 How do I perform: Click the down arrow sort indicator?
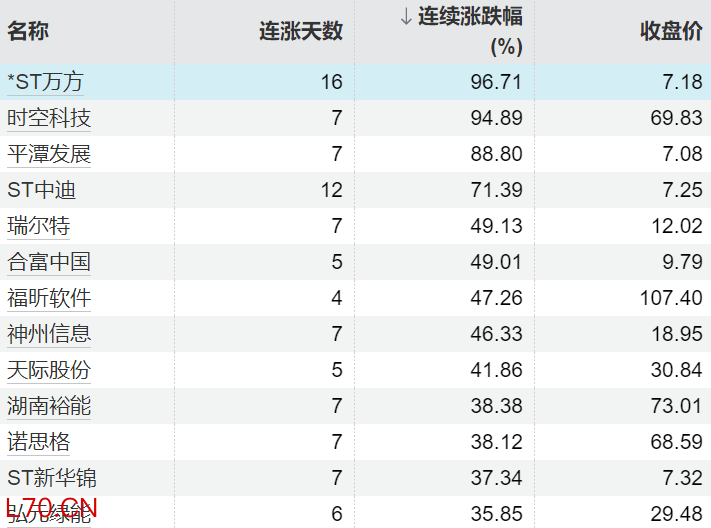tap(406, 16)
